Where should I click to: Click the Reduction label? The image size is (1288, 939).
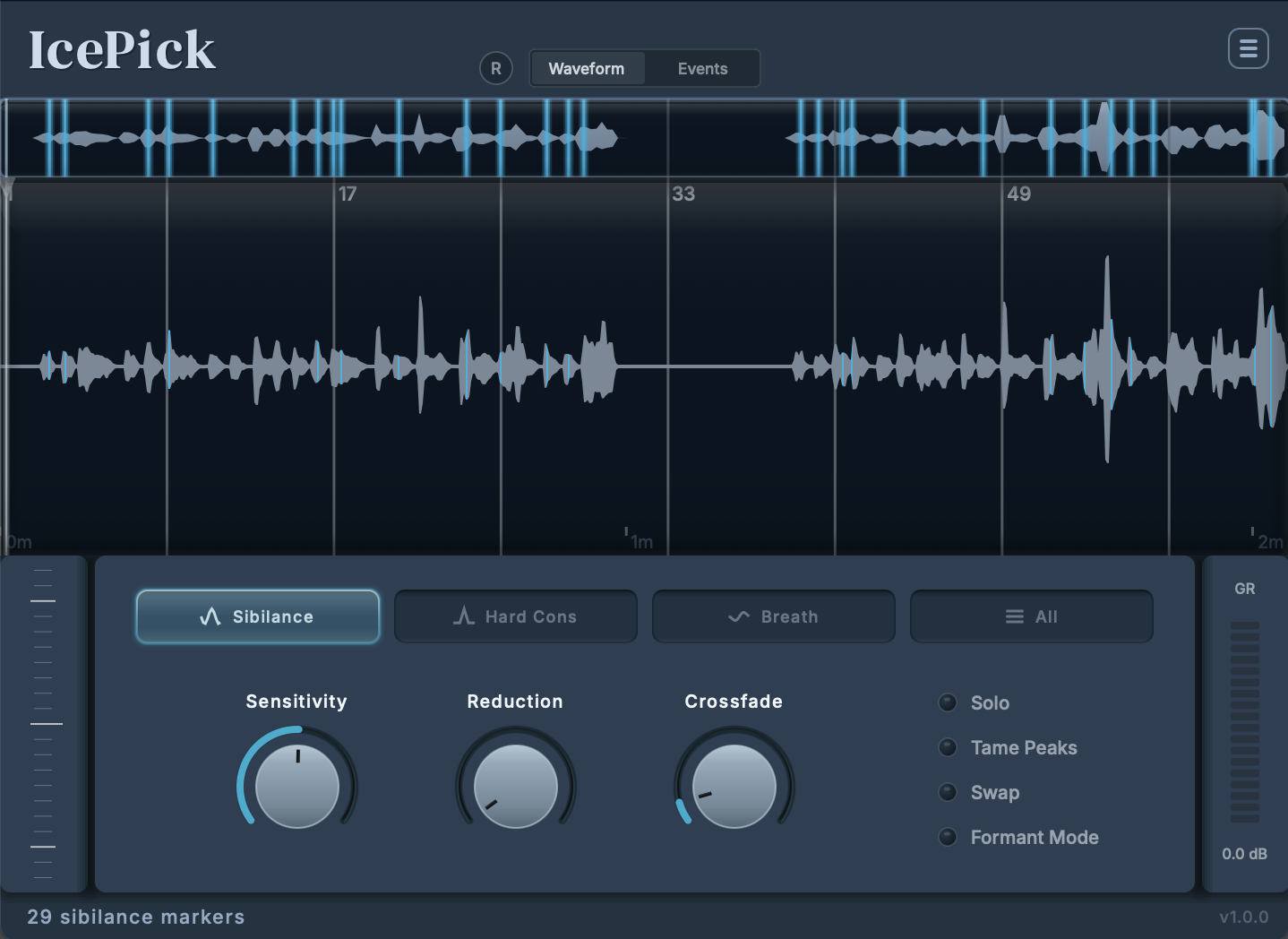point(515,702)
